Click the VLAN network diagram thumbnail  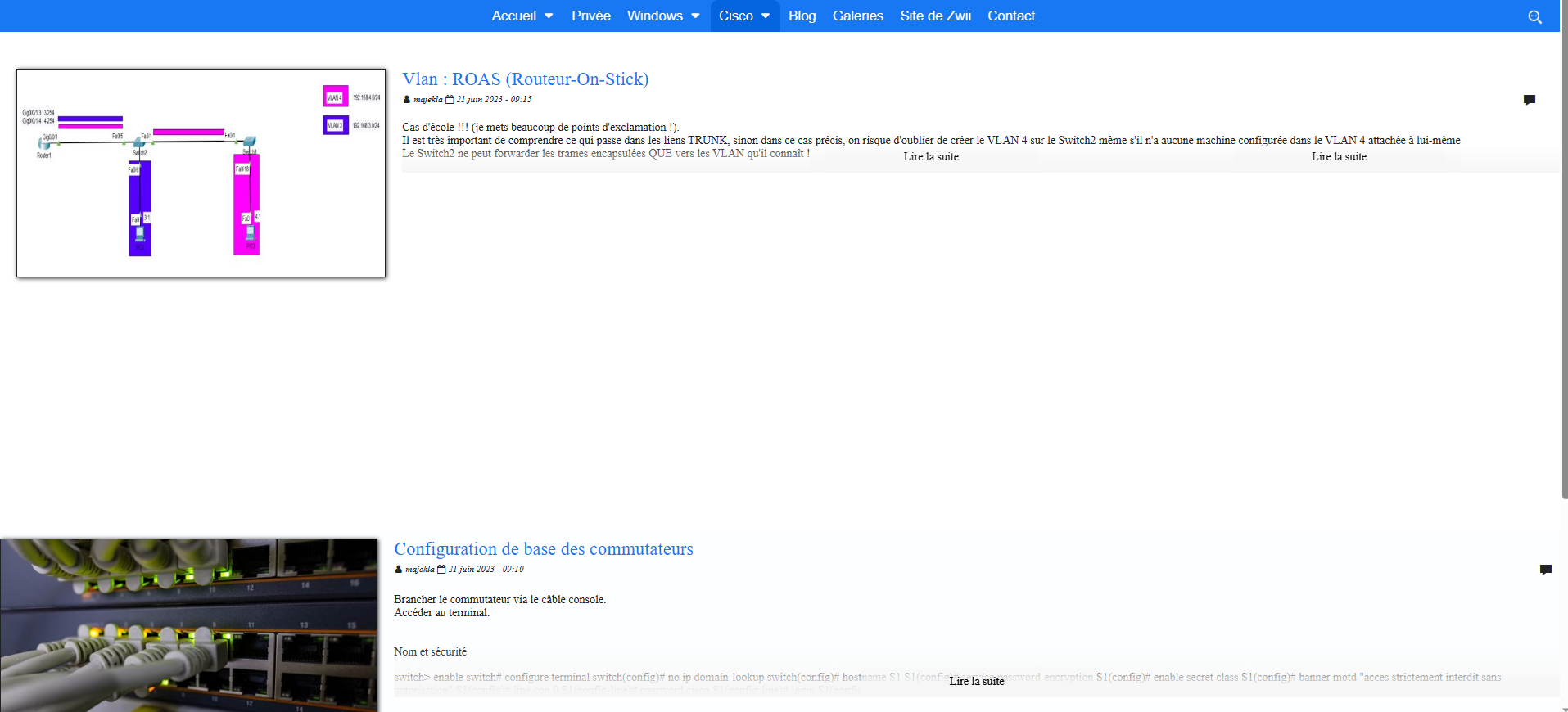(x=201, y=173)
